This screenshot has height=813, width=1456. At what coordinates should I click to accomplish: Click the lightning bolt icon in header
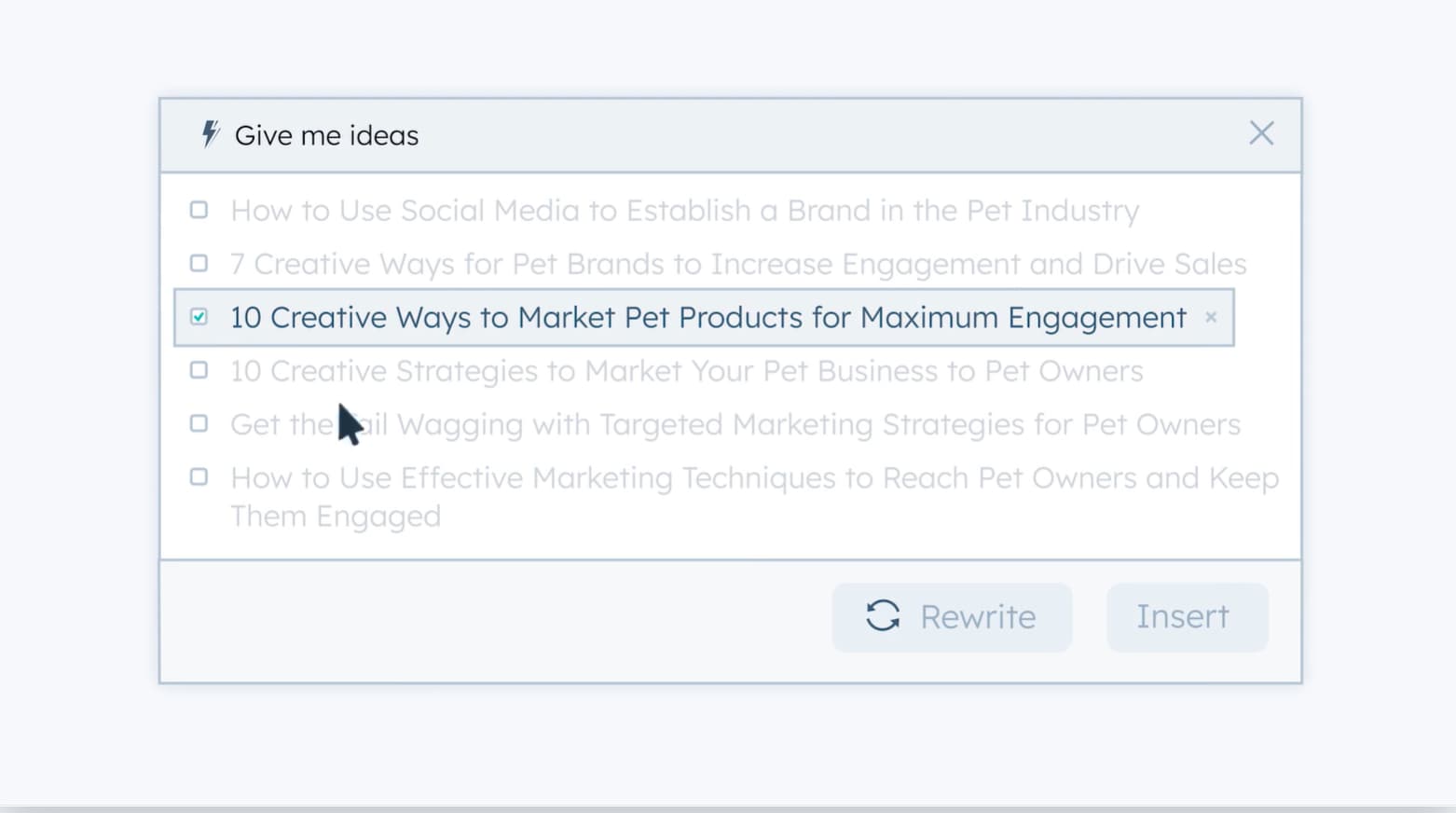coord(211,134)
